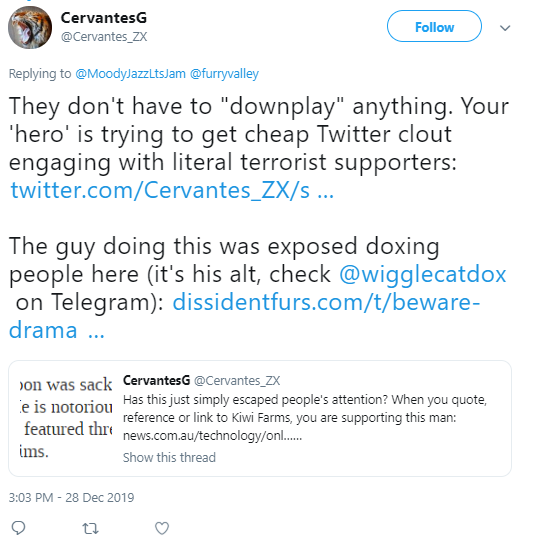Open @wigglecatdox mention
Viewport: 541px width, 551px height.
[x=423, y=274]
